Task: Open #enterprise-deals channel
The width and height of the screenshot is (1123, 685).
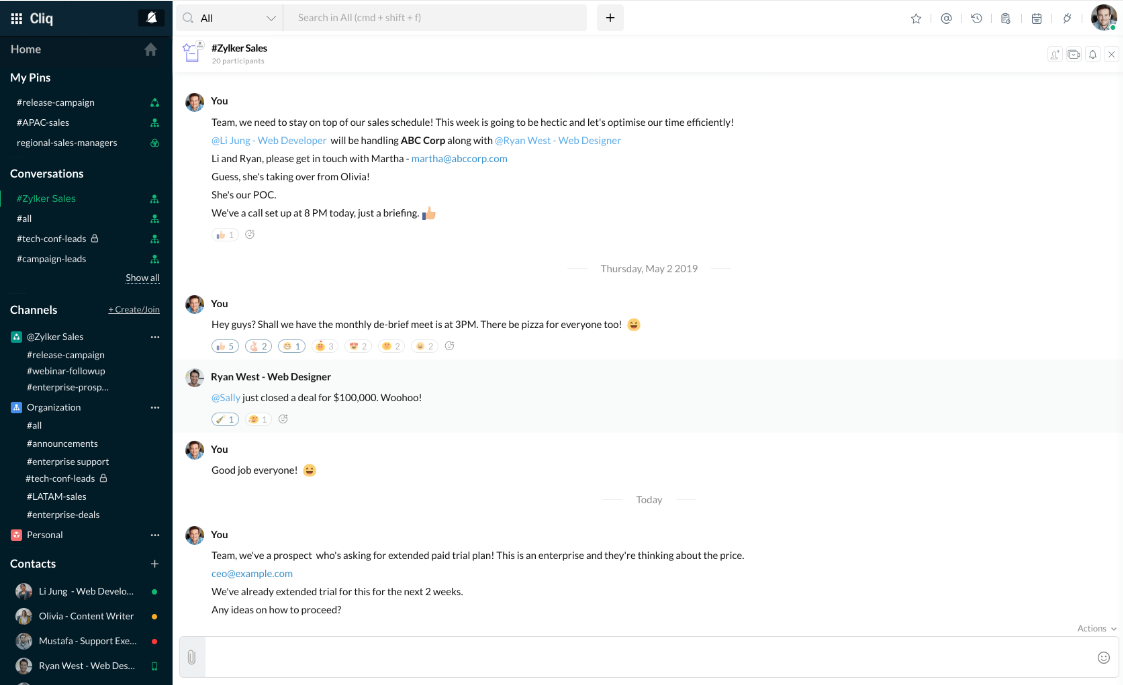Action: point(63,515)
